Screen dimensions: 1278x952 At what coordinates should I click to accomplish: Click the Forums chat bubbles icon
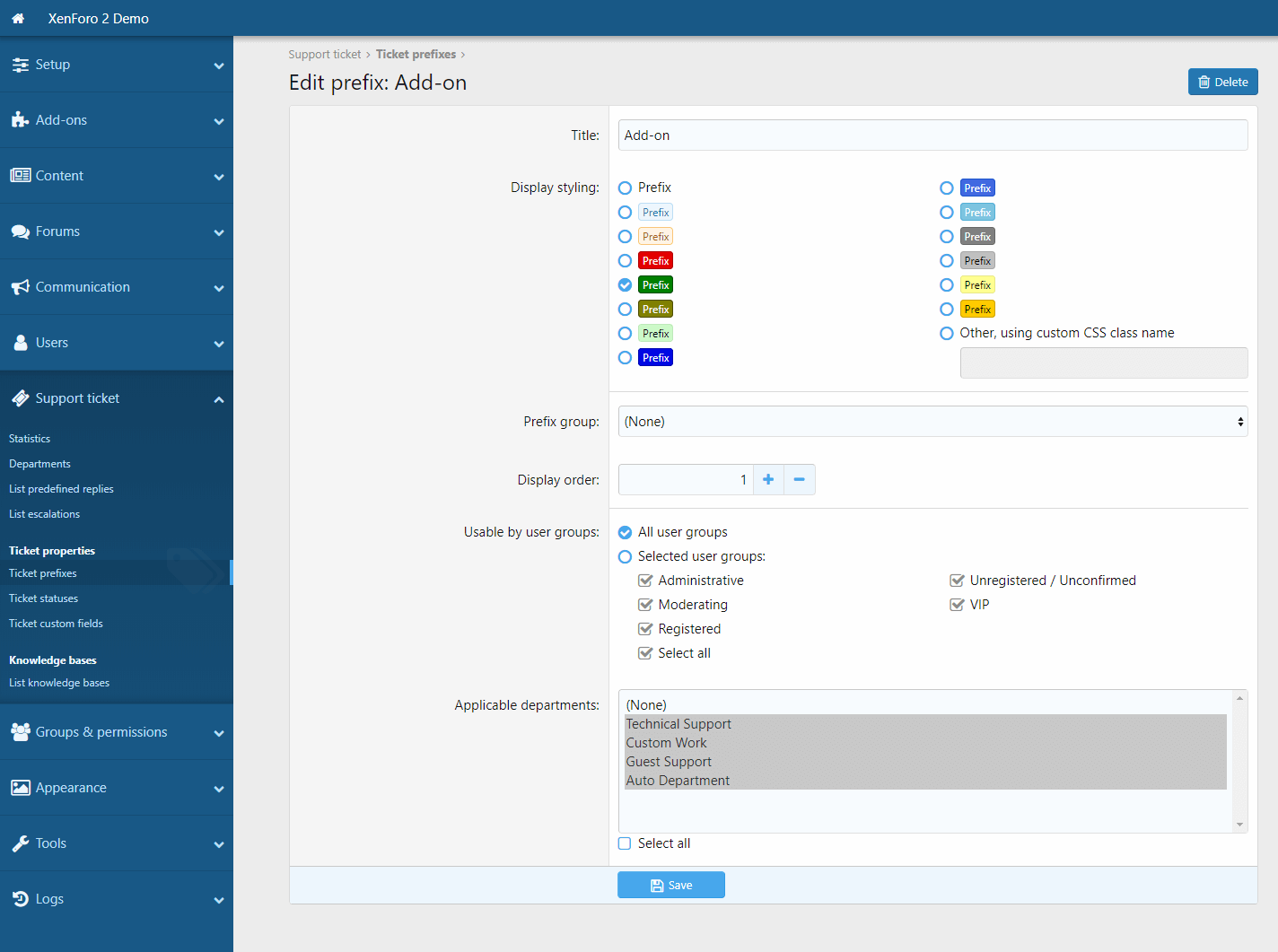click(x=20, y=231)
